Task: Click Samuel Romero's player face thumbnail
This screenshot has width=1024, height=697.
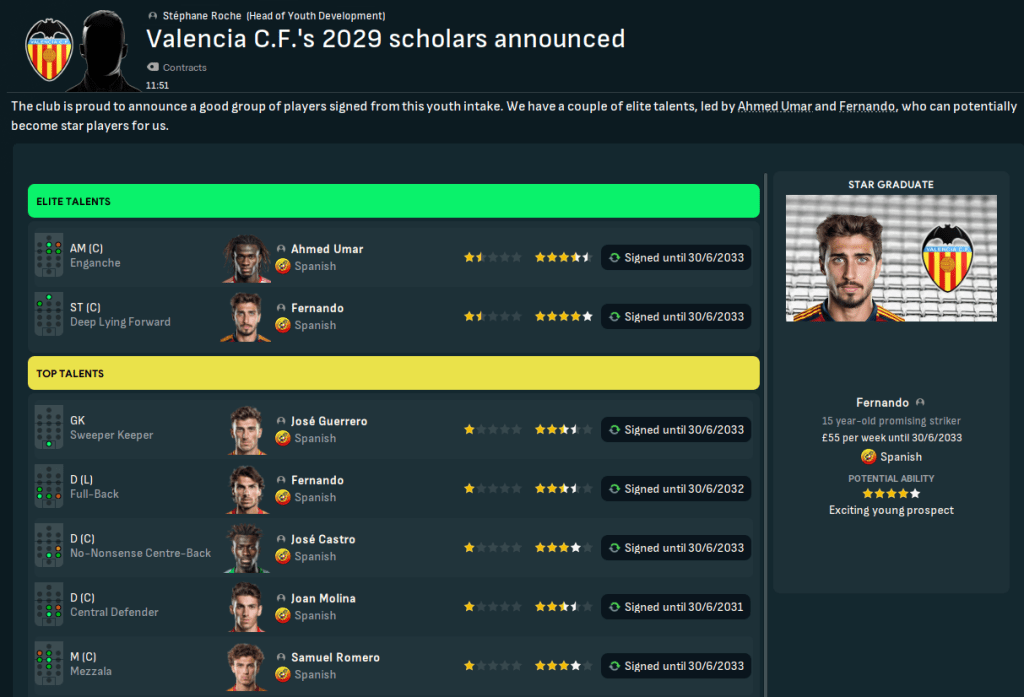Action: click(x=245, y=665)
